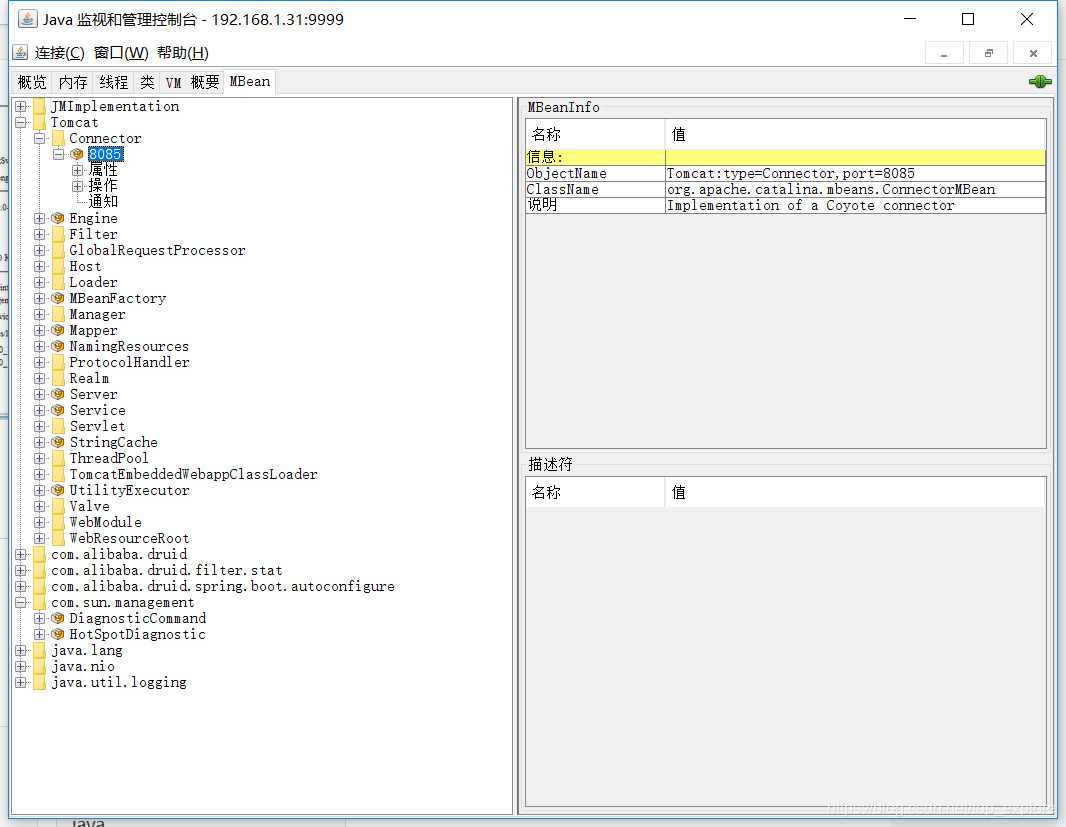Select the ProtocolHandler tree item
The image size is (1066, 827).
point(129,362)
